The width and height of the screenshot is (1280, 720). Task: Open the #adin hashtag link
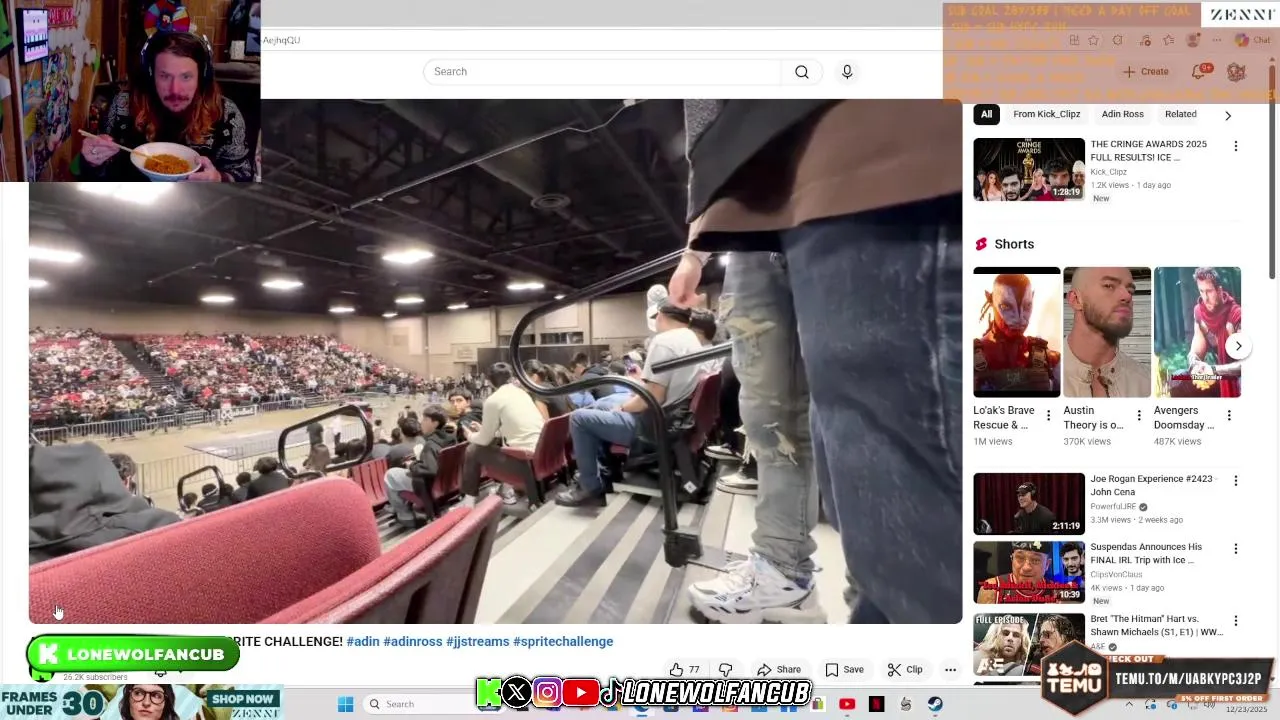pos(363,642)
